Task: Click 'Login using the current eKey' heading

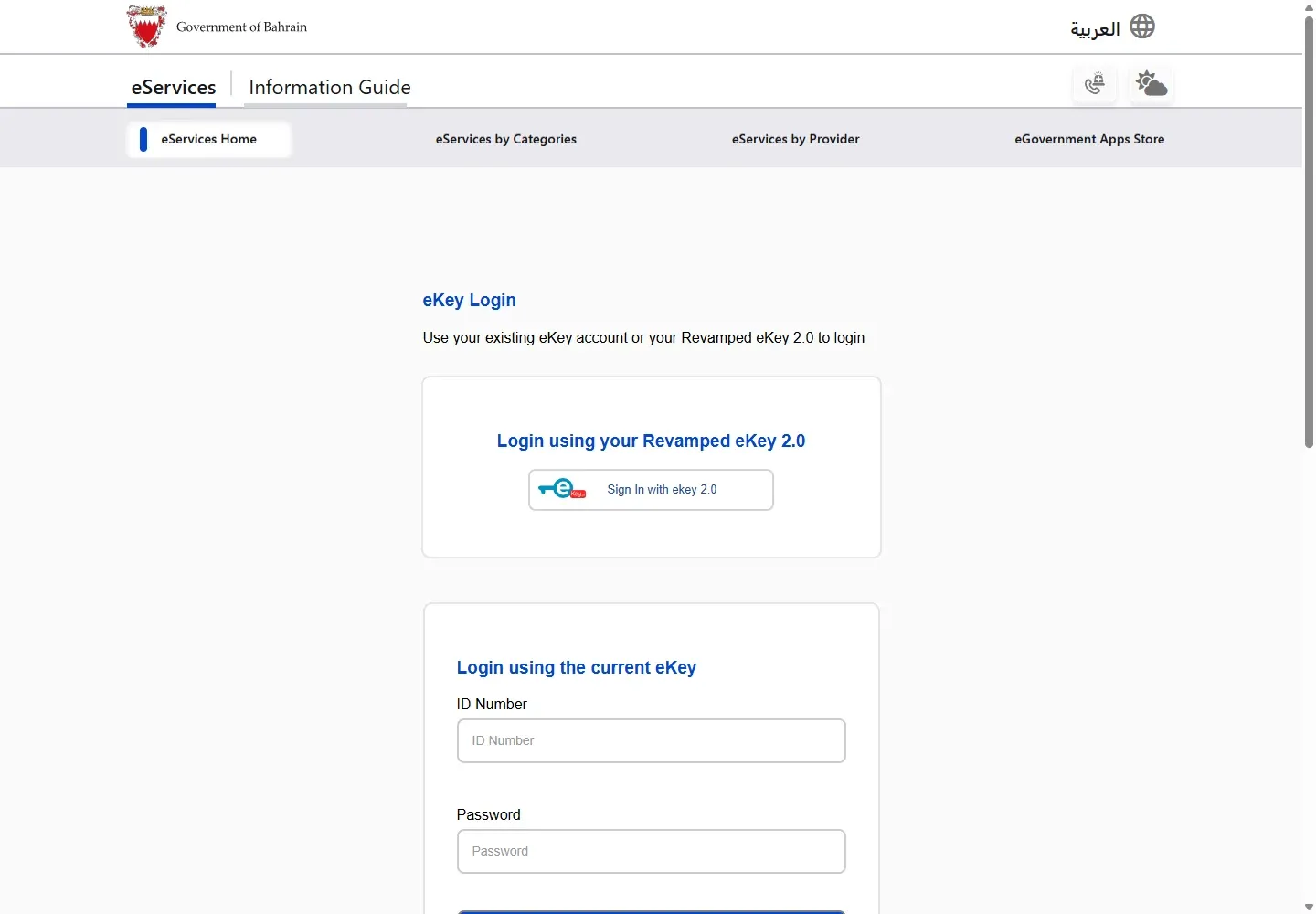Action: (577, 667)
